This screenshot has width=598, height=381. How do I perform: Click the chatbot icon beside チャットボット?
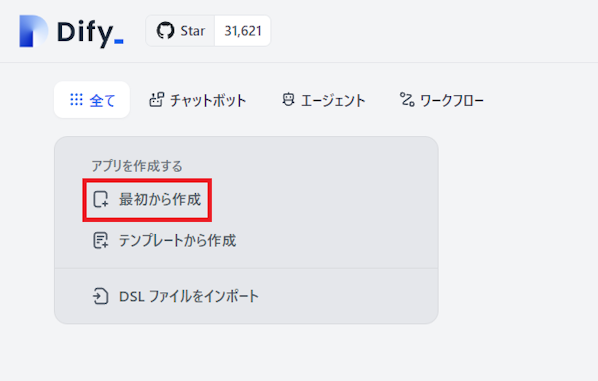pos(156,100)
